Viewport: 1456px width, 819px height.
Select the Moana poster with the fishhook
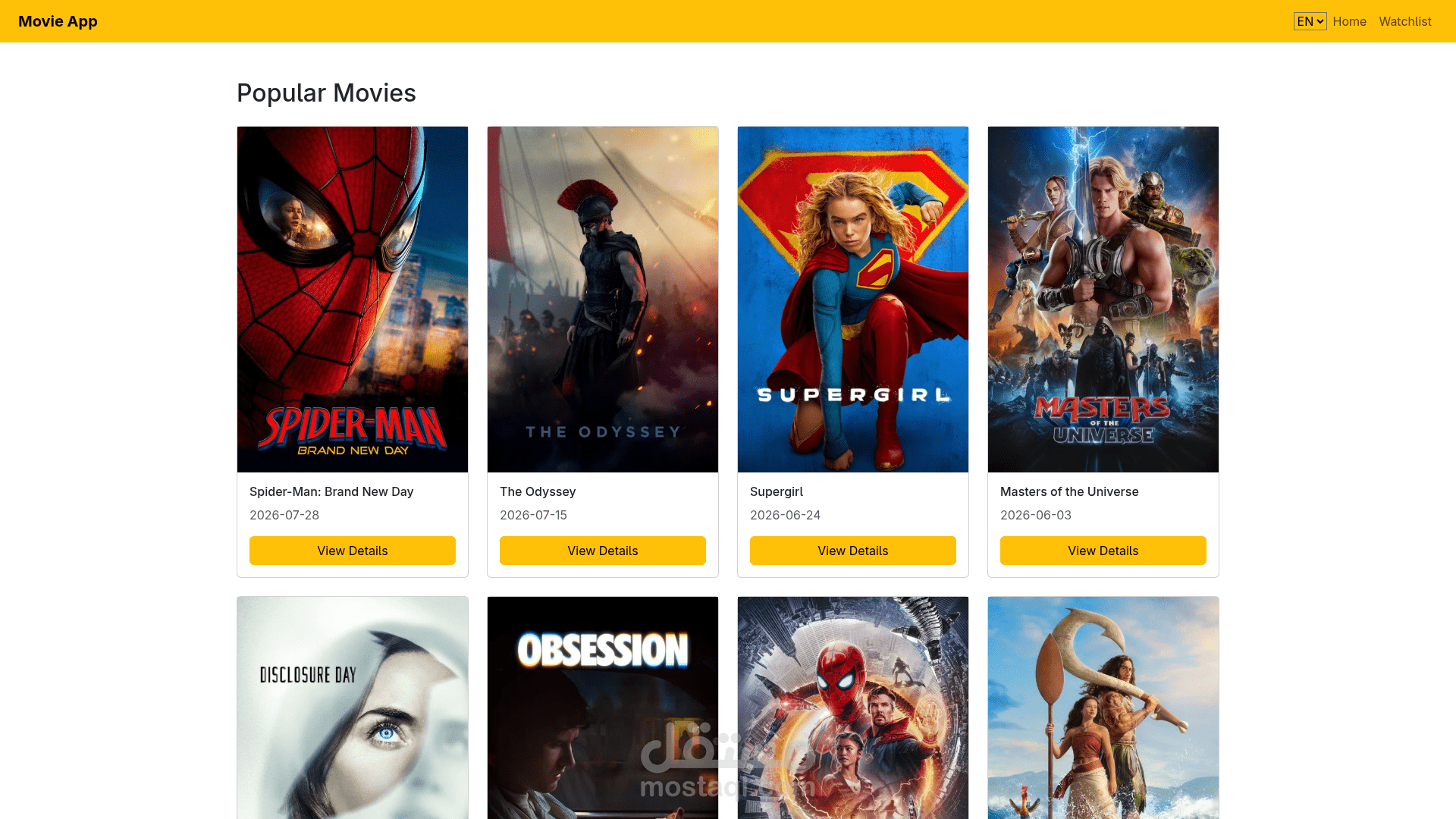click(1103, 708)
